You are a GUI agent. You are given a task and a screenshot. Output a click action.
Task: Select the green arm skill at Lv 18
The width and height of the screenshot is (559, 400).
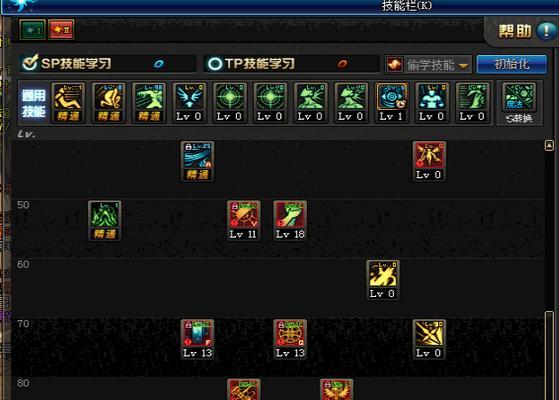pyautogui.click(x=290, y=220)
